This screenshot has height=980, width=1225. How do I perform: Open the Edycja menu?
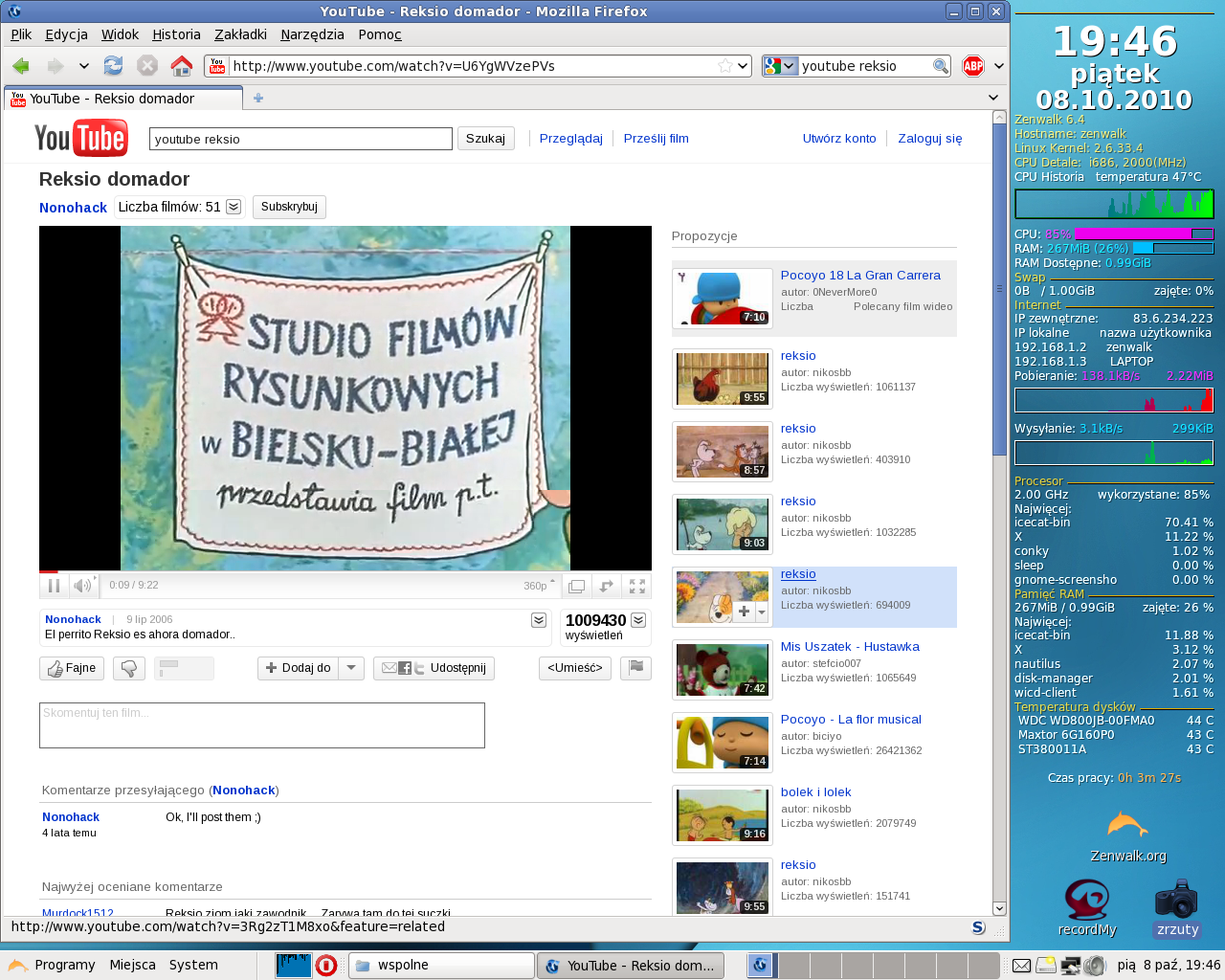coord(66,34)
